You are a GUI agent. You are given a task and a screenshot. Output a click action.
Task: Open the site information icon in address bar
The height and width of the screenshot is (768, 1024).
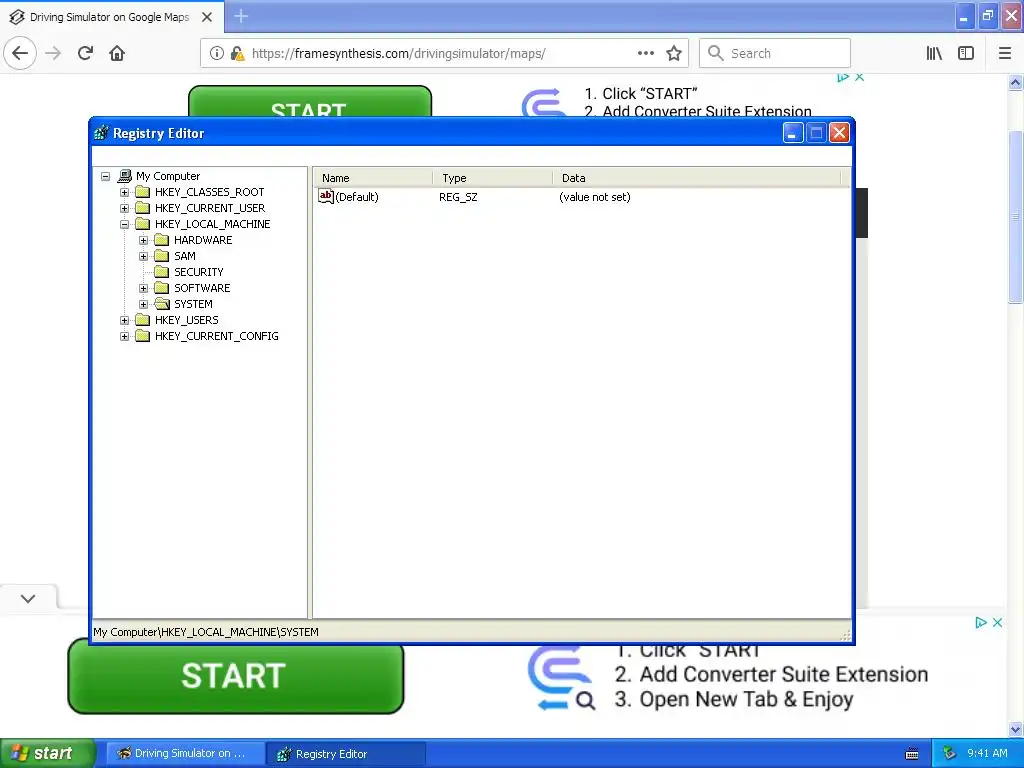(217, 54)
